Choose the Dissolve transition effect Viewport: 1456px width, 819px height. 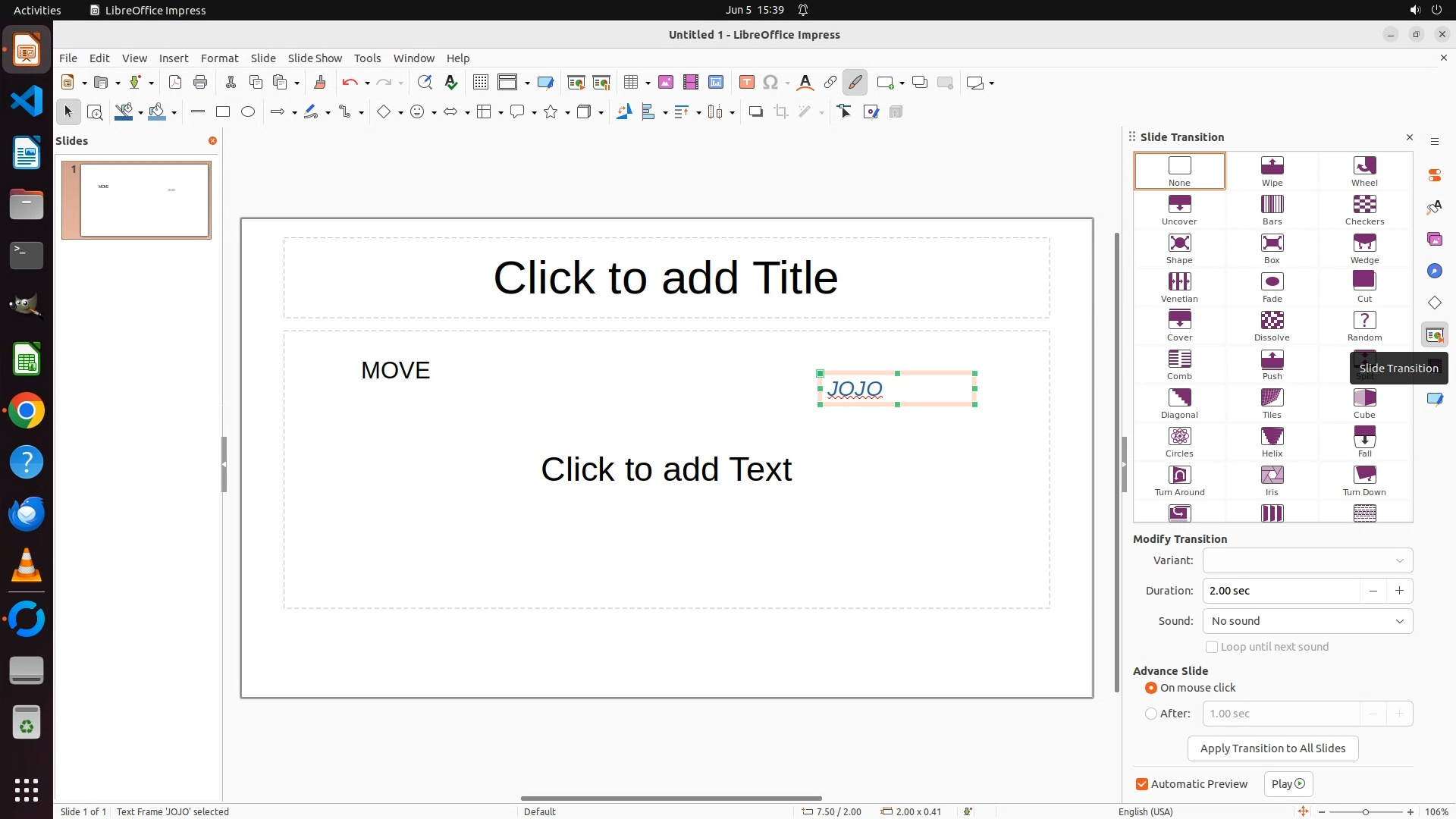coord(1272,325)
